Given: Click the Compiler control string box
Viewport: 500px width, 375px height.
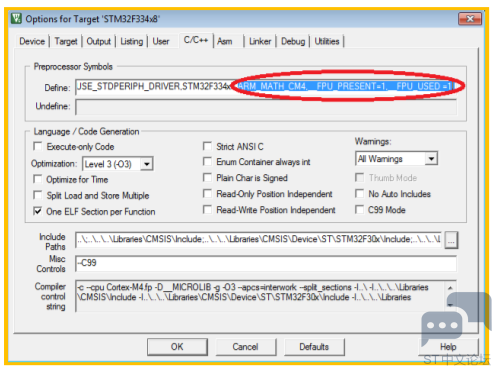Looking at the screenshot, I should tap(261, 296).
